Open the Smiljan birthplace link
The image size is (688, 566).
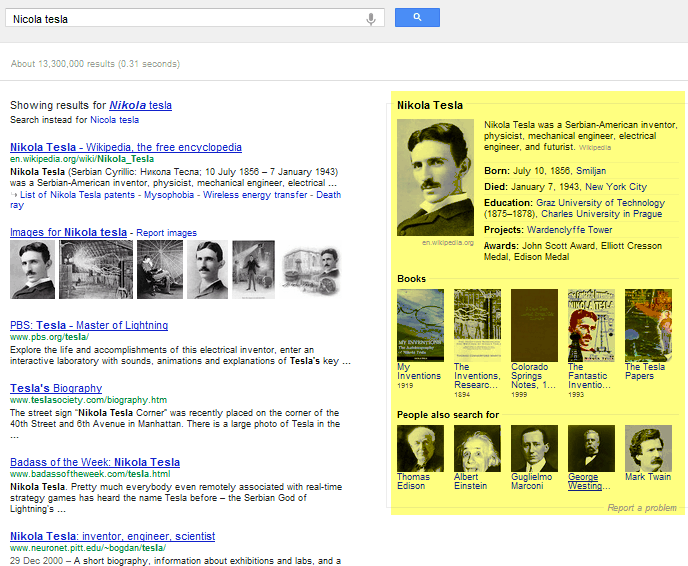(591, 171)
